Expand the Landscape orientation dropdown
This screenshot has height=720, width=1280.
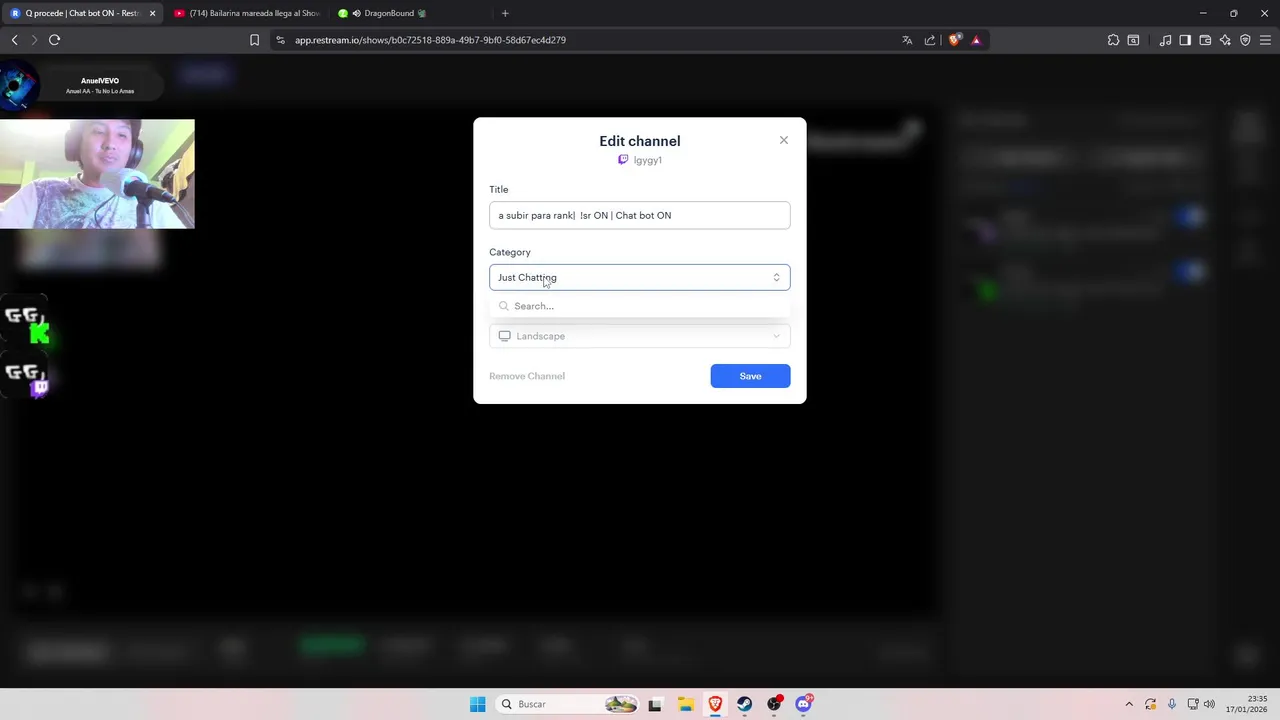[x=639, y=336]
